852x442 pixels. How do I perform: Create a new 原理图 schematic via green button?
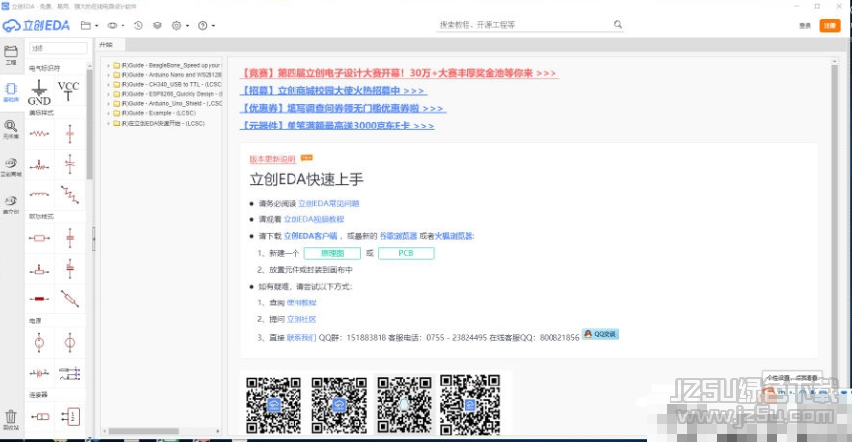(332, 253)
